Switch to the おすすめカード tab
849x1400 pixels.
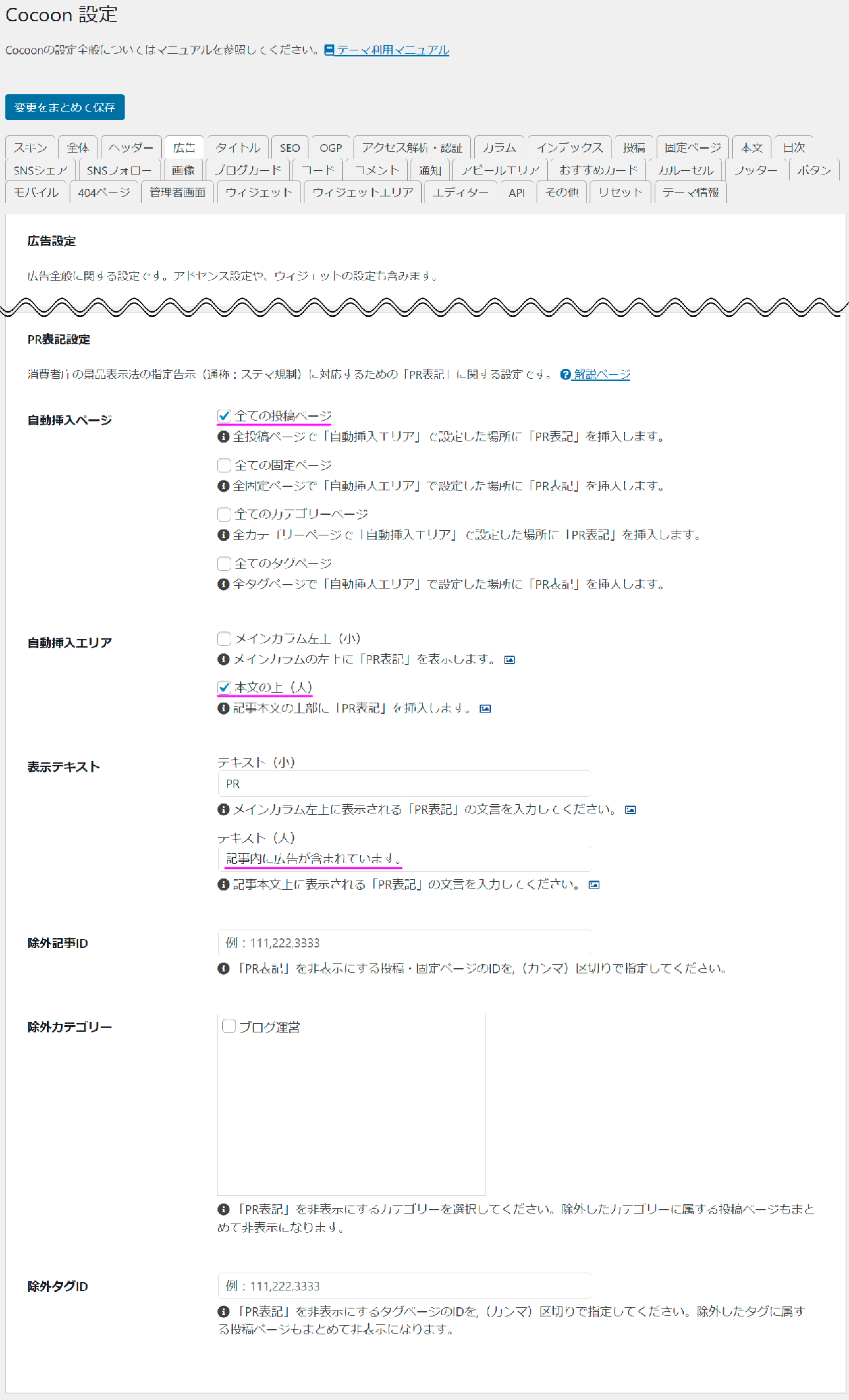pyautogui.click(x=598, y=170)
